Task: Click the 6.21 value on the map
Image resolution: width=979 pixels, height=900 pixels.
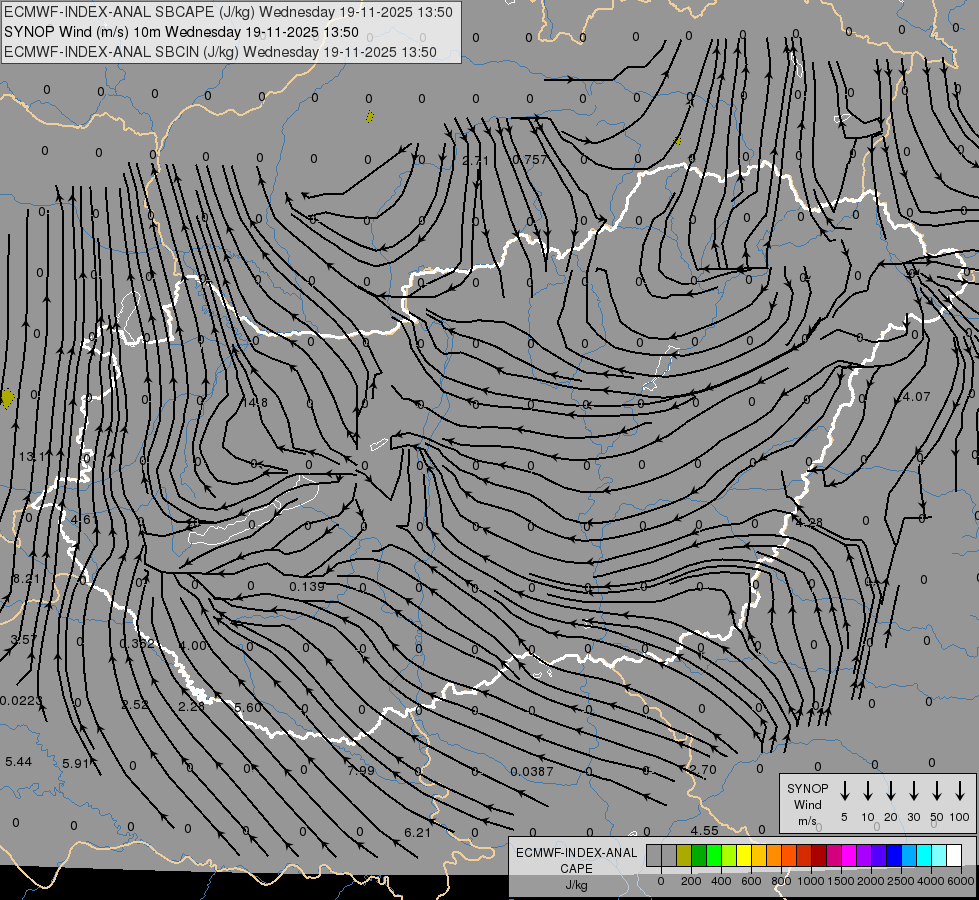Action: tap(418, 833)
